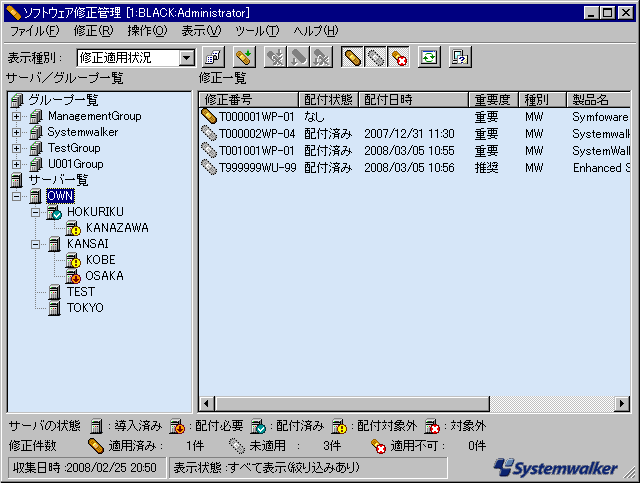Screen dimensions: 640x483
Task: Click the register patch toolbar icon with green arrow
Action: (244, 57)
